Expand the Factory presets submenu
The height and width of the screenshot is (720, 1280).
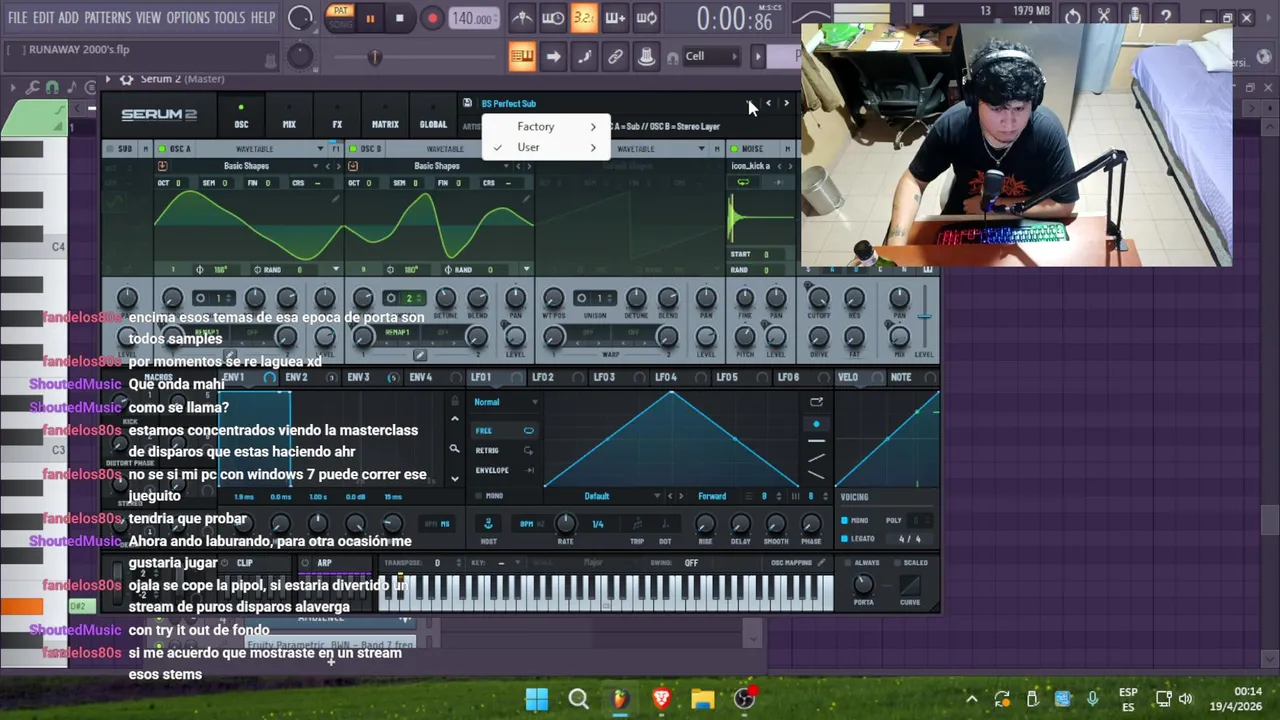545,126
